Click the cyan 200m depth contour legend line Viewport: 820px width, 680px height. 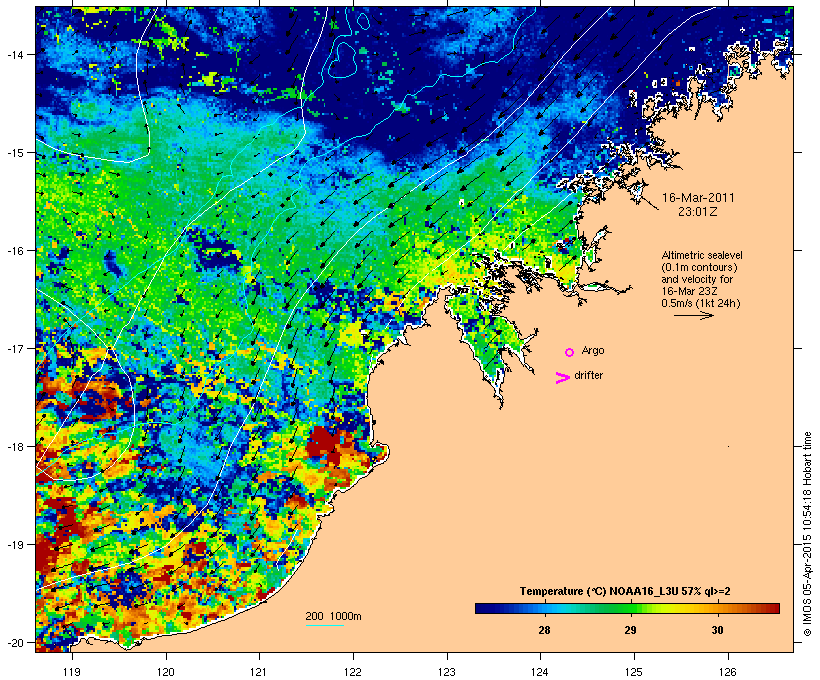pos(324,625)
